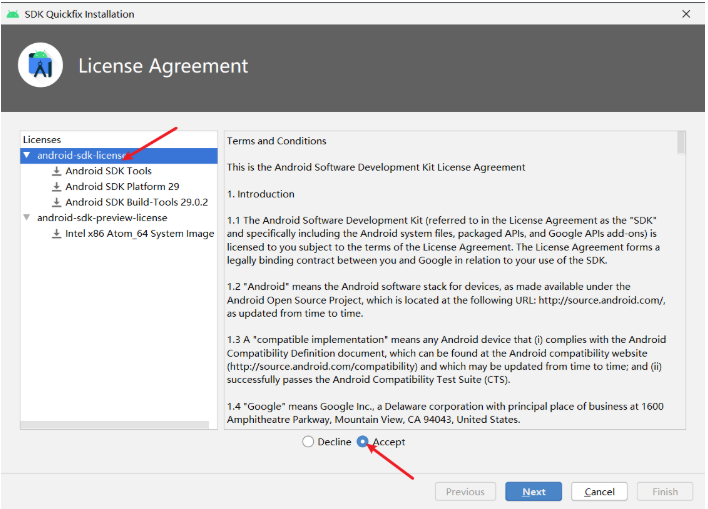Click the license text vertical scrollbar thumb
The width and height of the screenshot is (708, 509).
[681, 143]
